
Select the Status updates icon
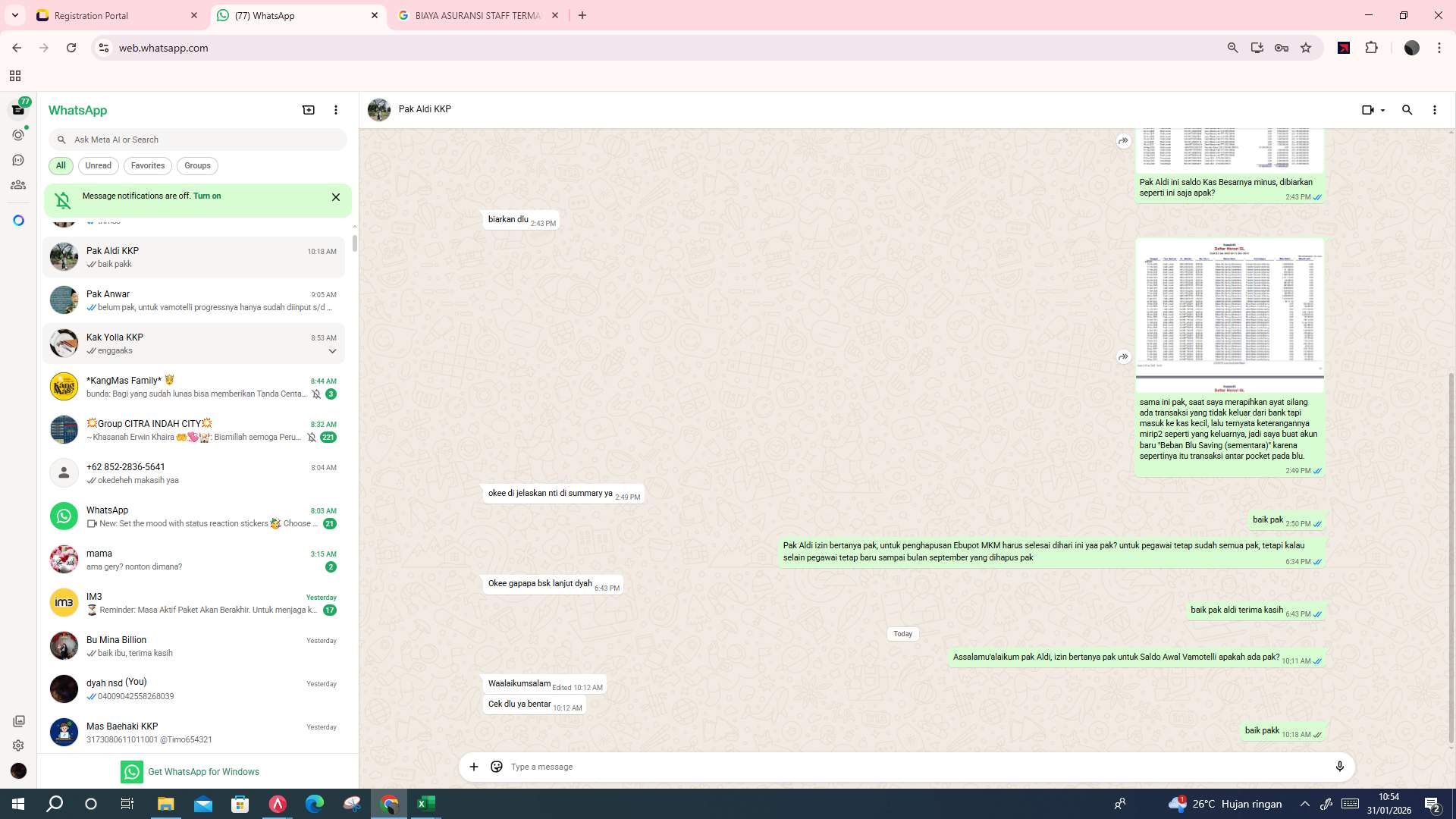pyautogui.click(x=17, y=134)
